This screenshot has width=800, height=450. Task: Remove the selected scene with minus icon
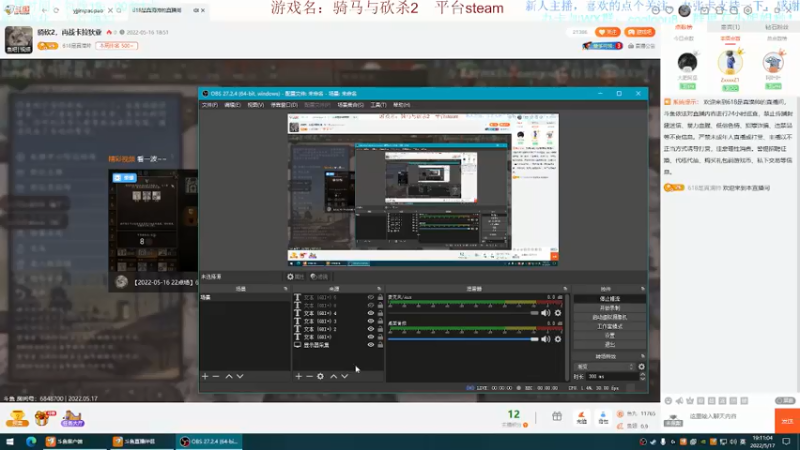click(x=216, y=377)
